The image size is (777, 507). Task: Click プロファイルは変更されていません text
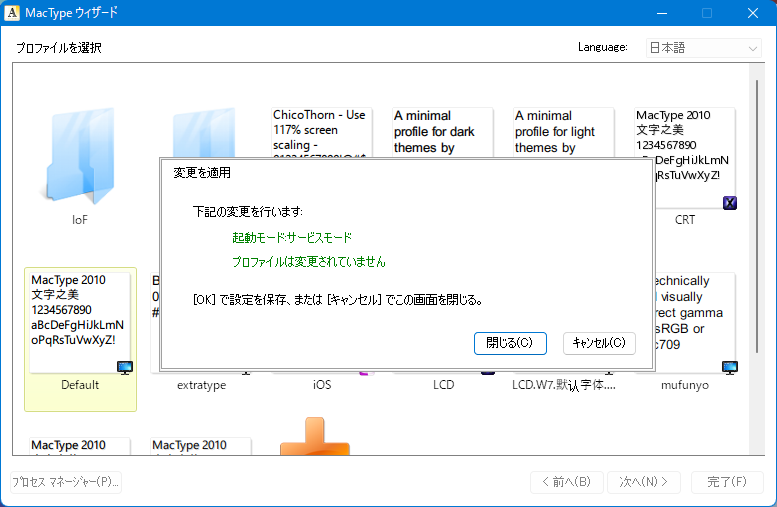click(309, 262)
